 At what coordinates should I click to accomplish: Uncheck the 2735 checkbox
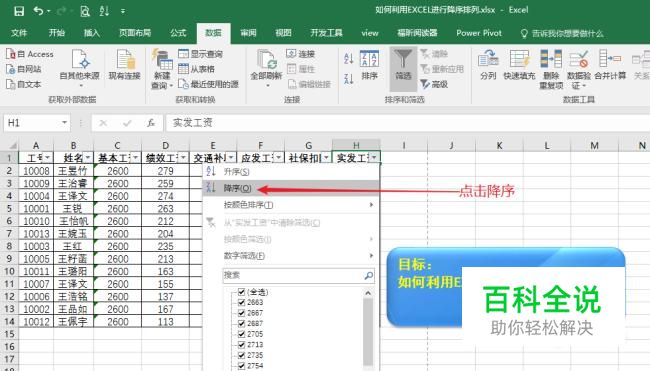click(x=241, y=355)
